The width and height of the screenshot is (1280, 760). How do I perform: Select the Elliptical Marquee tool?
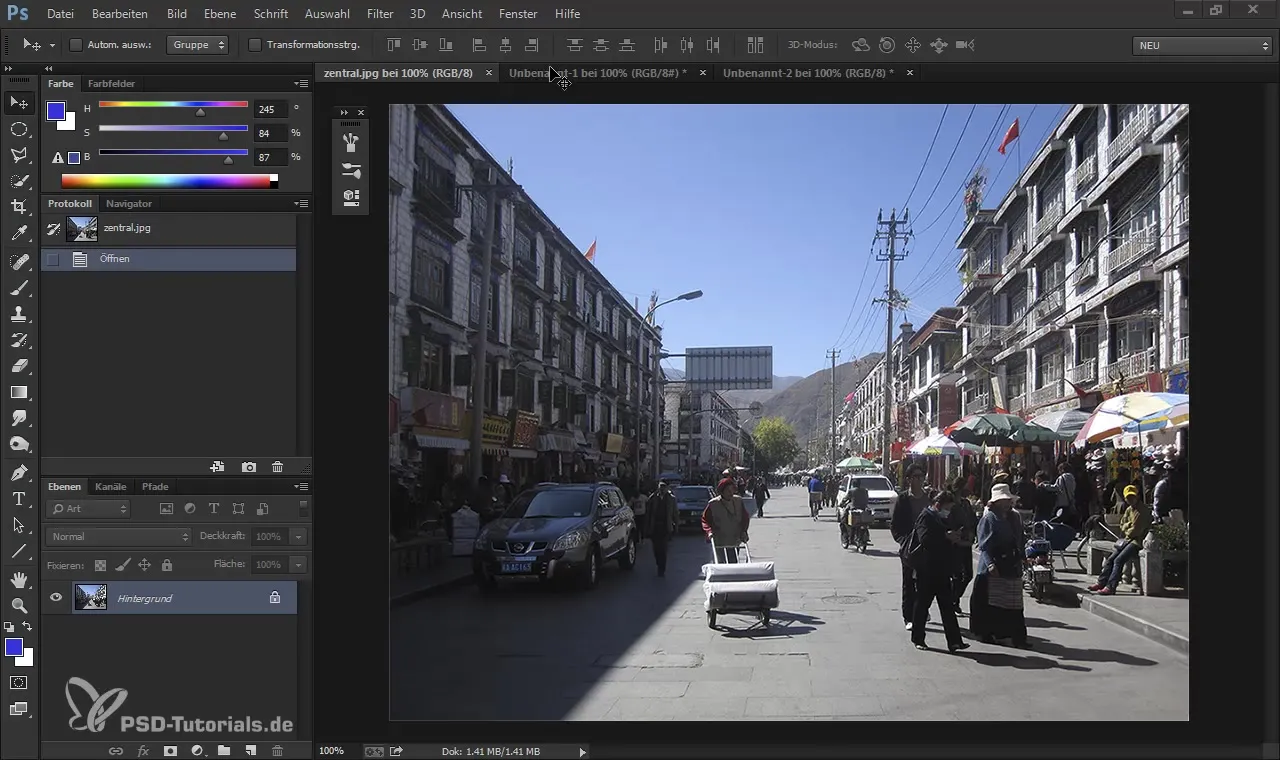click(x=19, y=129)
